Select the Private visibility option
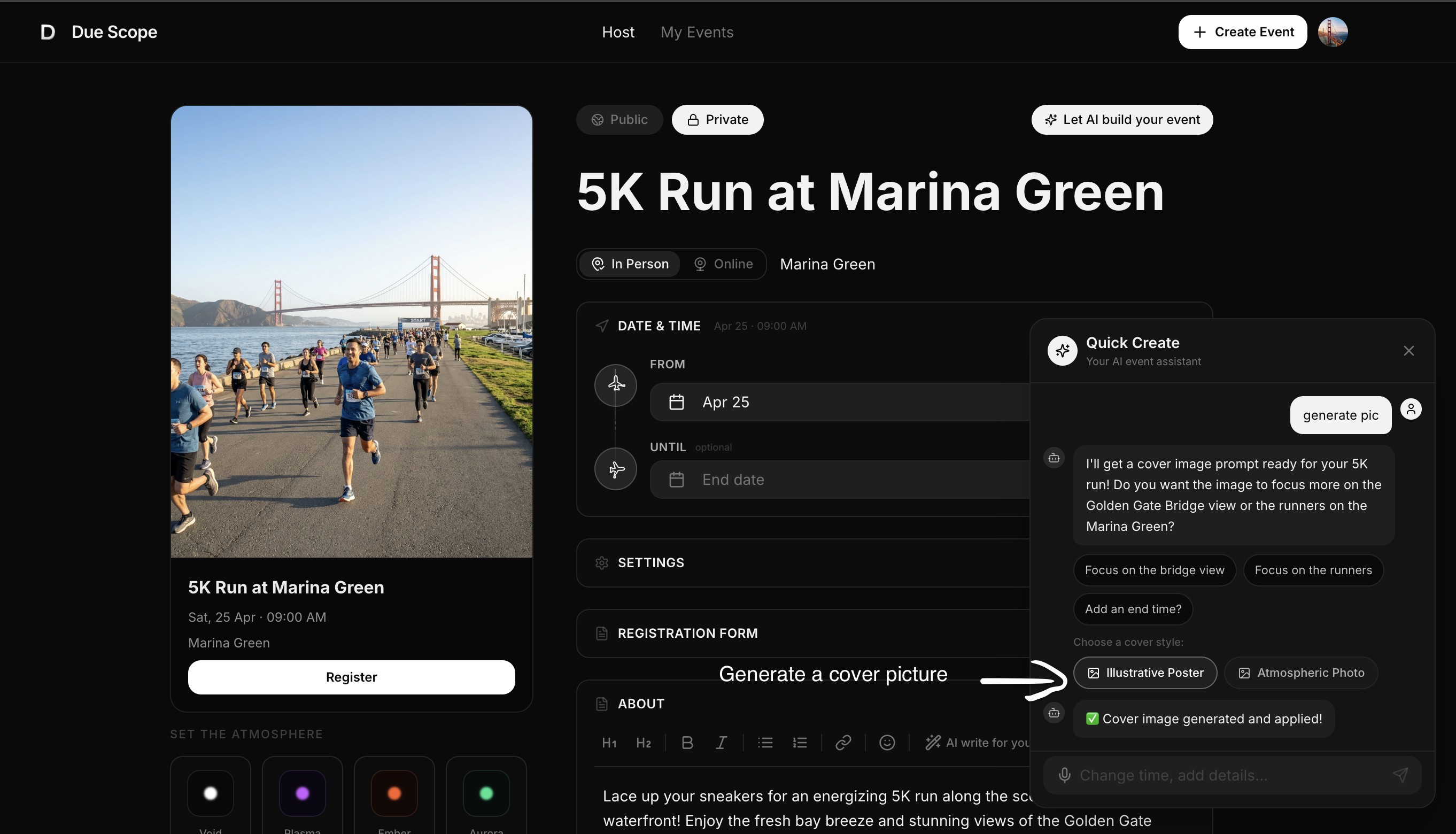The image size is (1456, 834). coord(717,120)
